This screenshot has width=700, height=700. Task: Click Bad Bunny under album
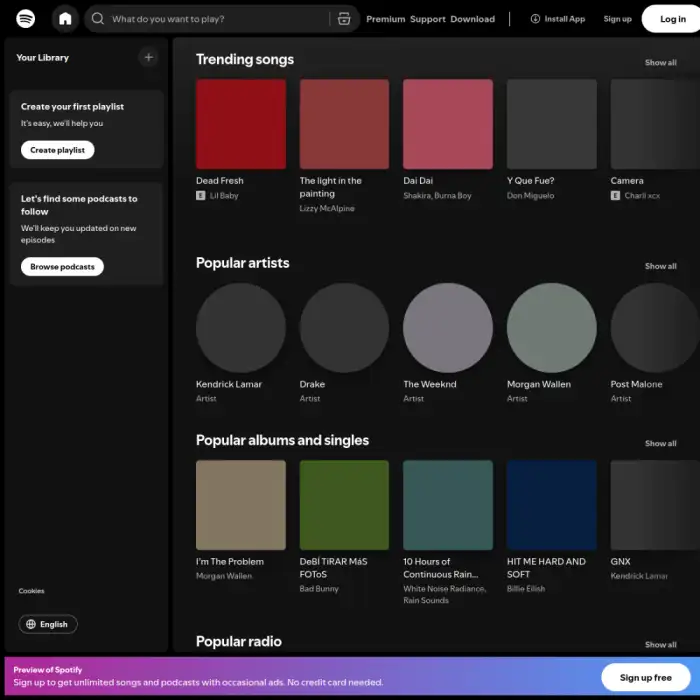[319, 589]
